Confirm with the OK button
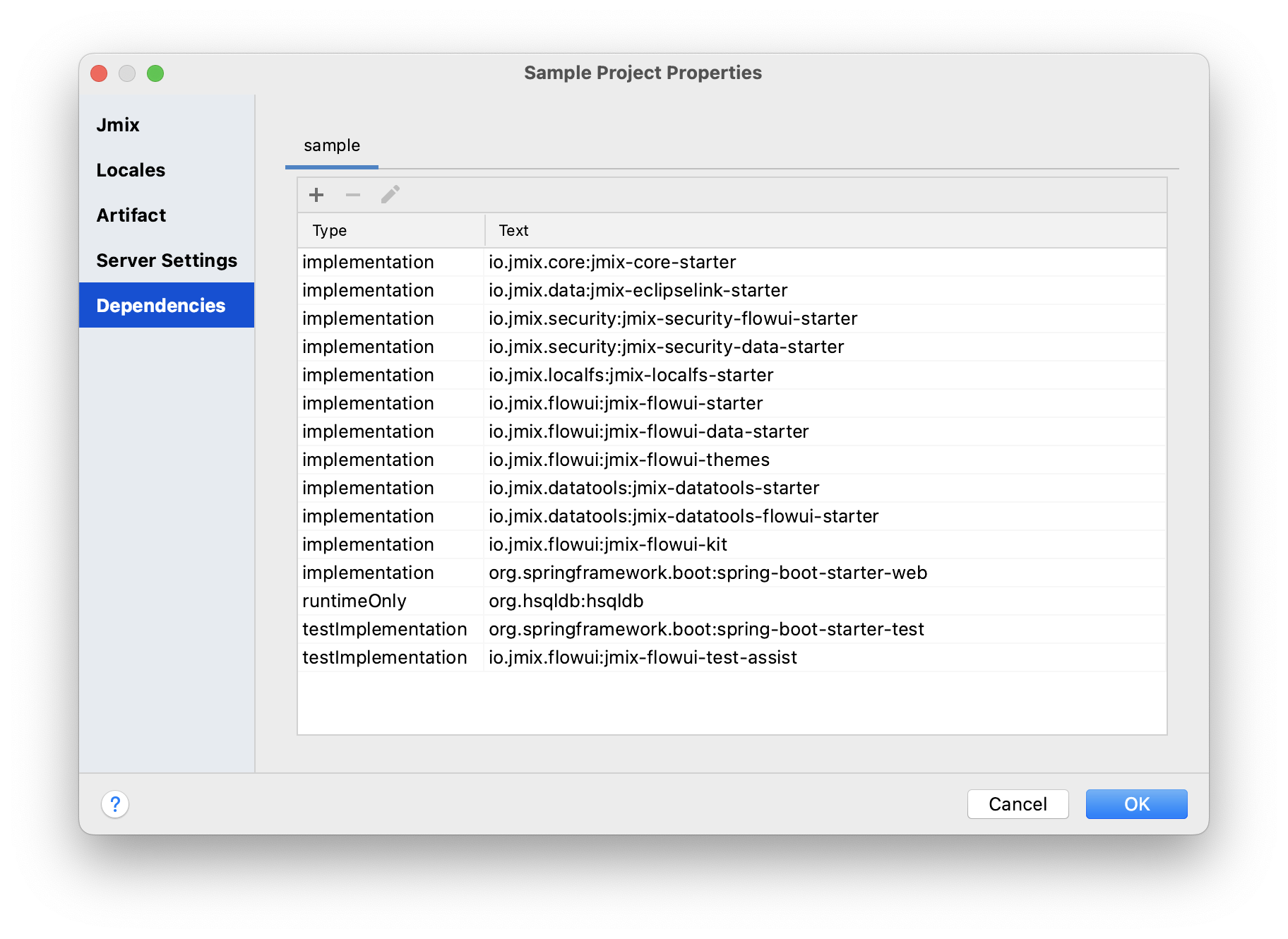1288x939 pixels. click(x=1136, y=804)
